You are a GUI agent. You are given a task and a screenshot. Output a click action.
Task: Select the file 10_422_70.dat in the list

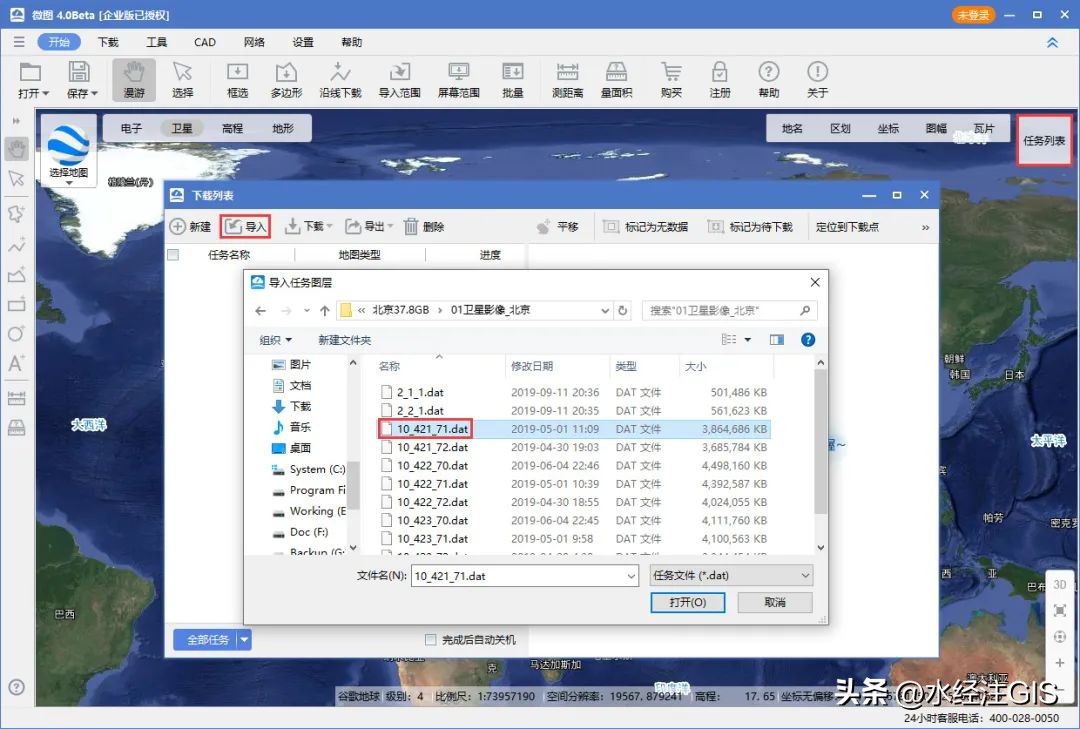click(434, 465)
